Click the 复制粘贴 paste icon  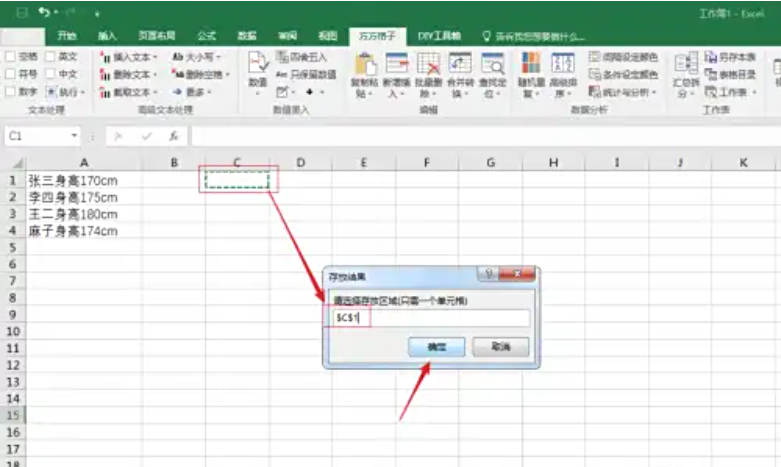[365, 64]
